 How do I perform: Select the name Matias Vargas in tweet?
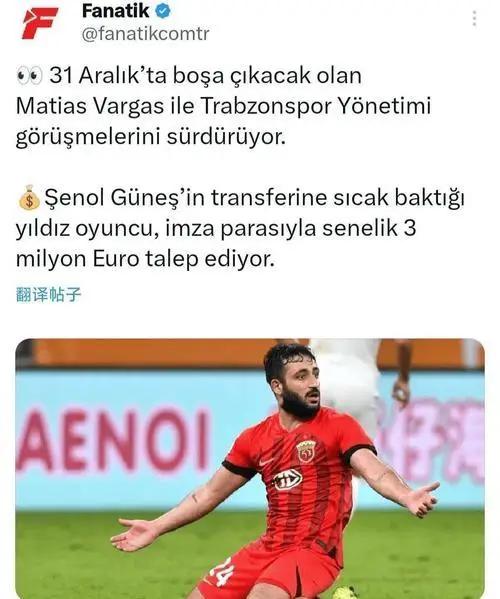click(90, 106)
